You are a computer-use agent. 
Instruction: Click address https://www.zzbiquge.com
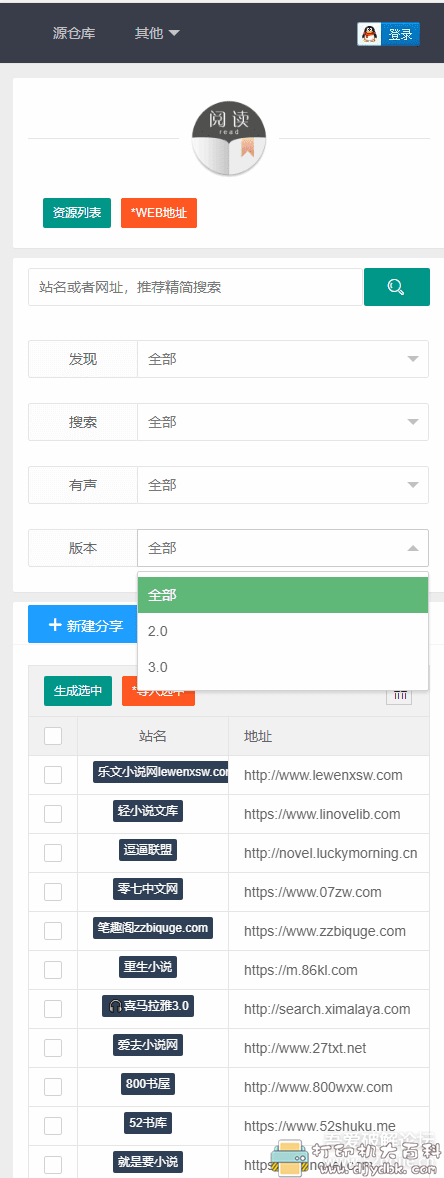pyautogui.click(x=325, y=932)
